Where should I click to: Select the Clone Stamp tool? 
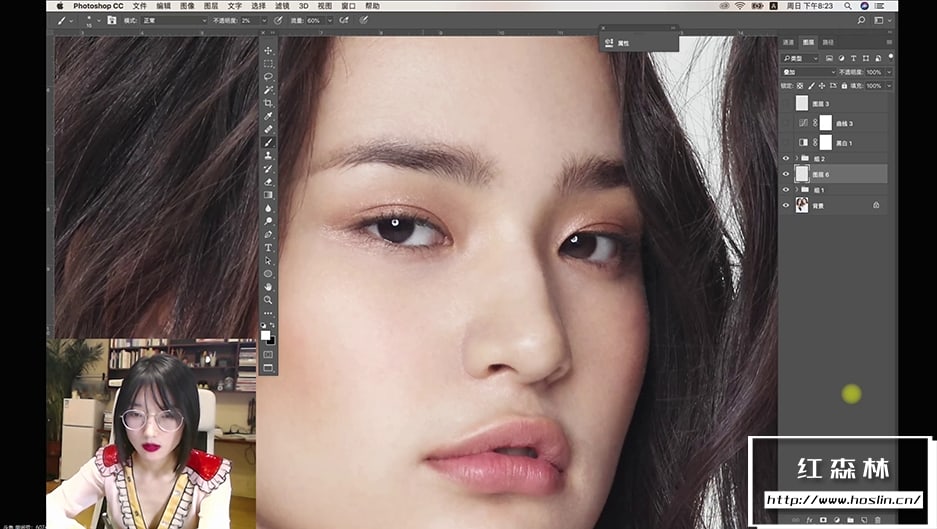tap(268, 155)
